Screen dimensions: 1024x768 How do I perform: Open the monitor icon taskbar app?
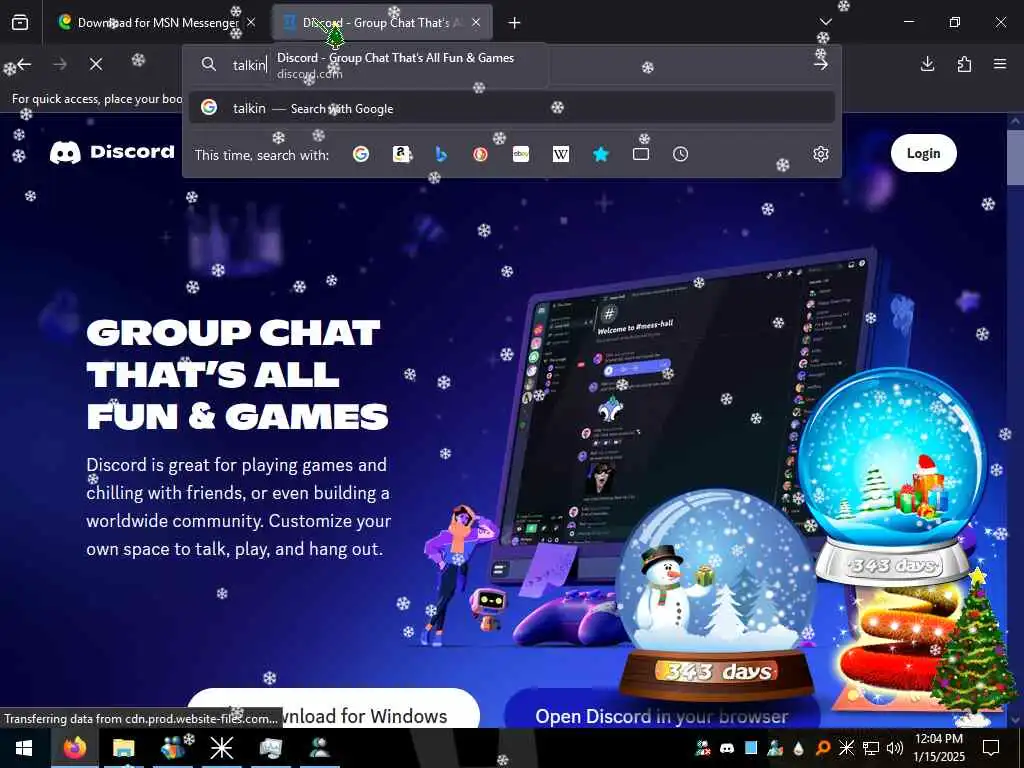pyautogui.click(x=270, y=748)
